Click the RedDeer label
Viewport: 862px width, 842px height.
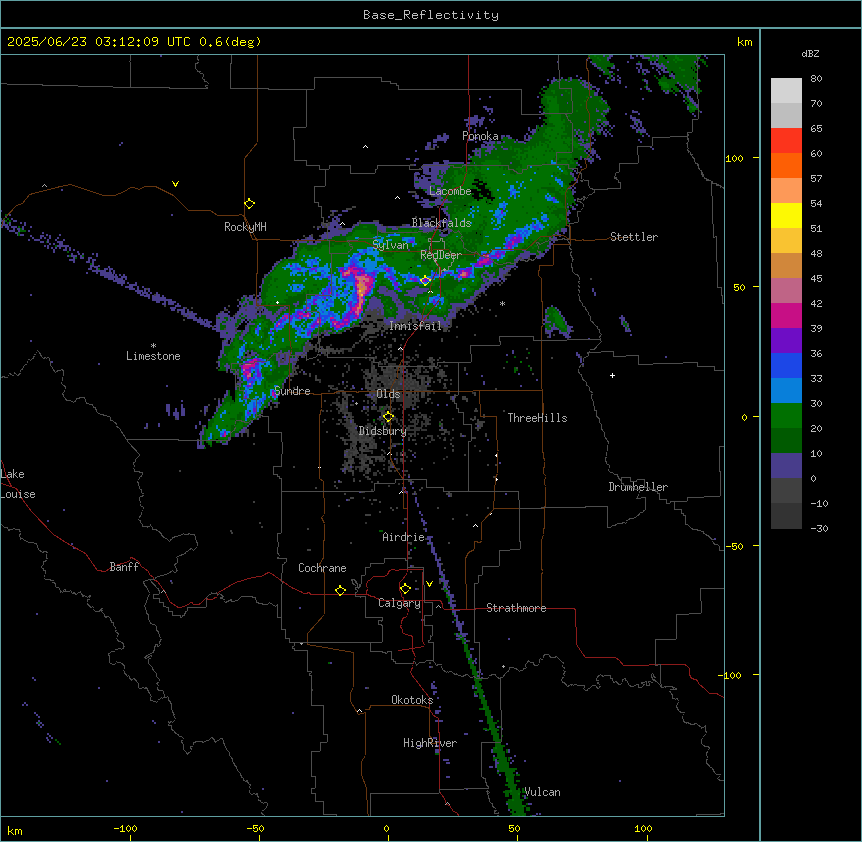[441, 255]
